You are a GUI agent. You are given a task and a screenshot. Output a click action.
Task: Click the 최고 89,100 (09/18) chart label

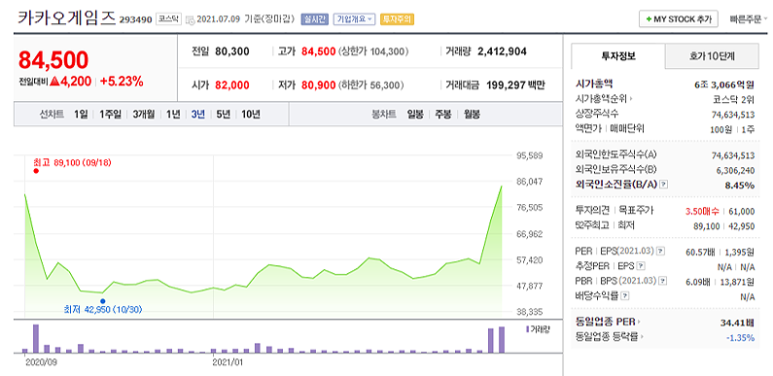72,162
